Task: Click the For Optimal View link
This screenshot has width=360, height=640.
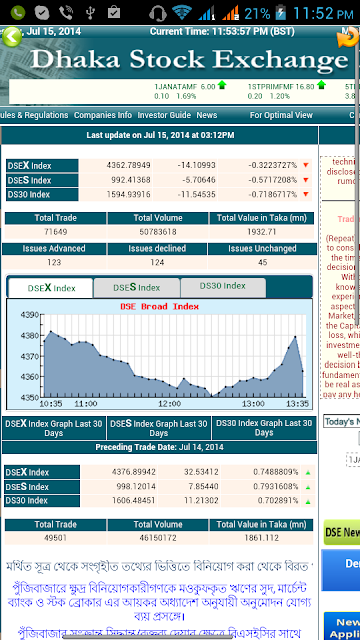Action: tap(281, 115)
